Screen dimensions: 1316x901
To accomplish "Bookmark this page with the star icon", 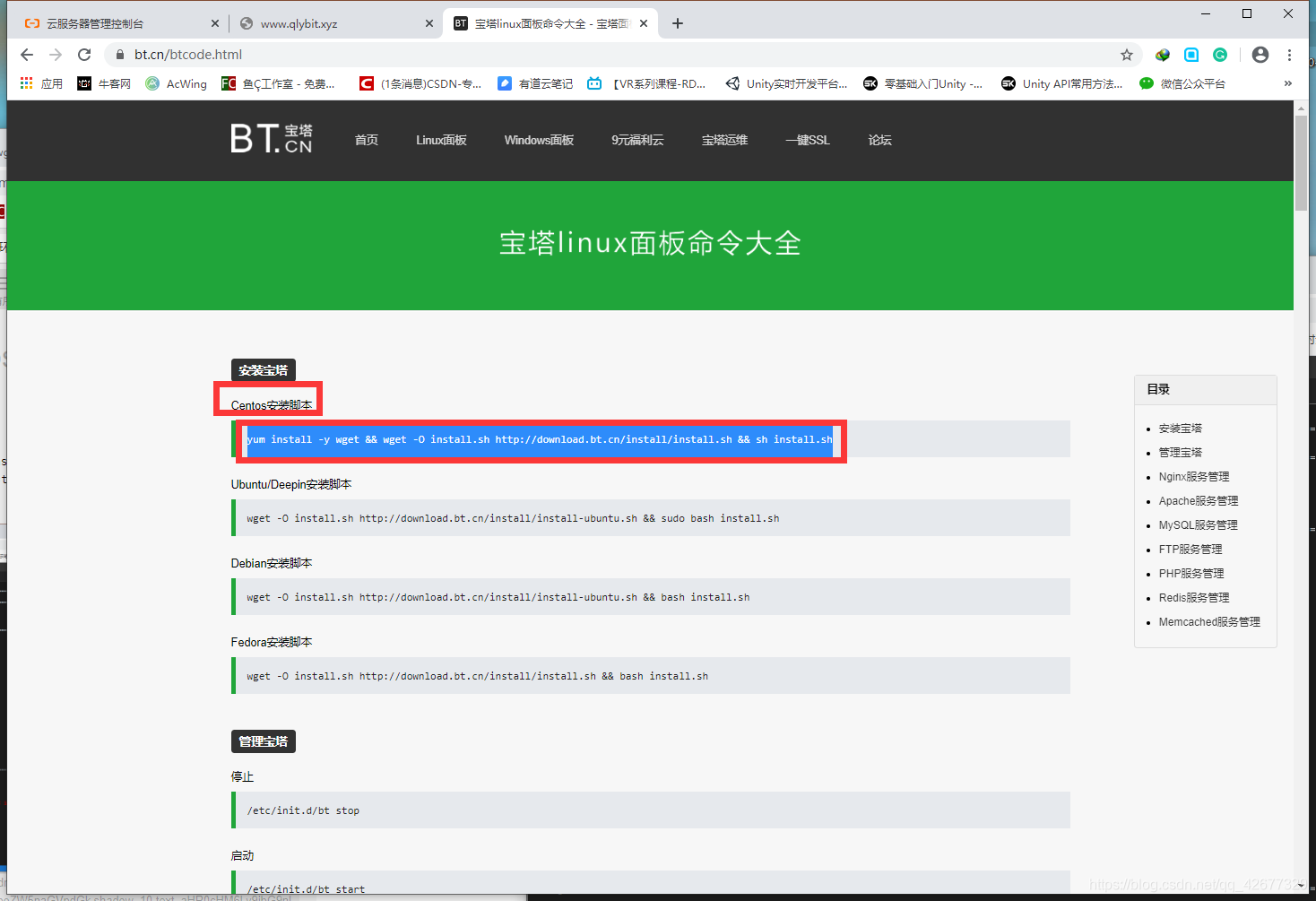I will (1127, 55).
